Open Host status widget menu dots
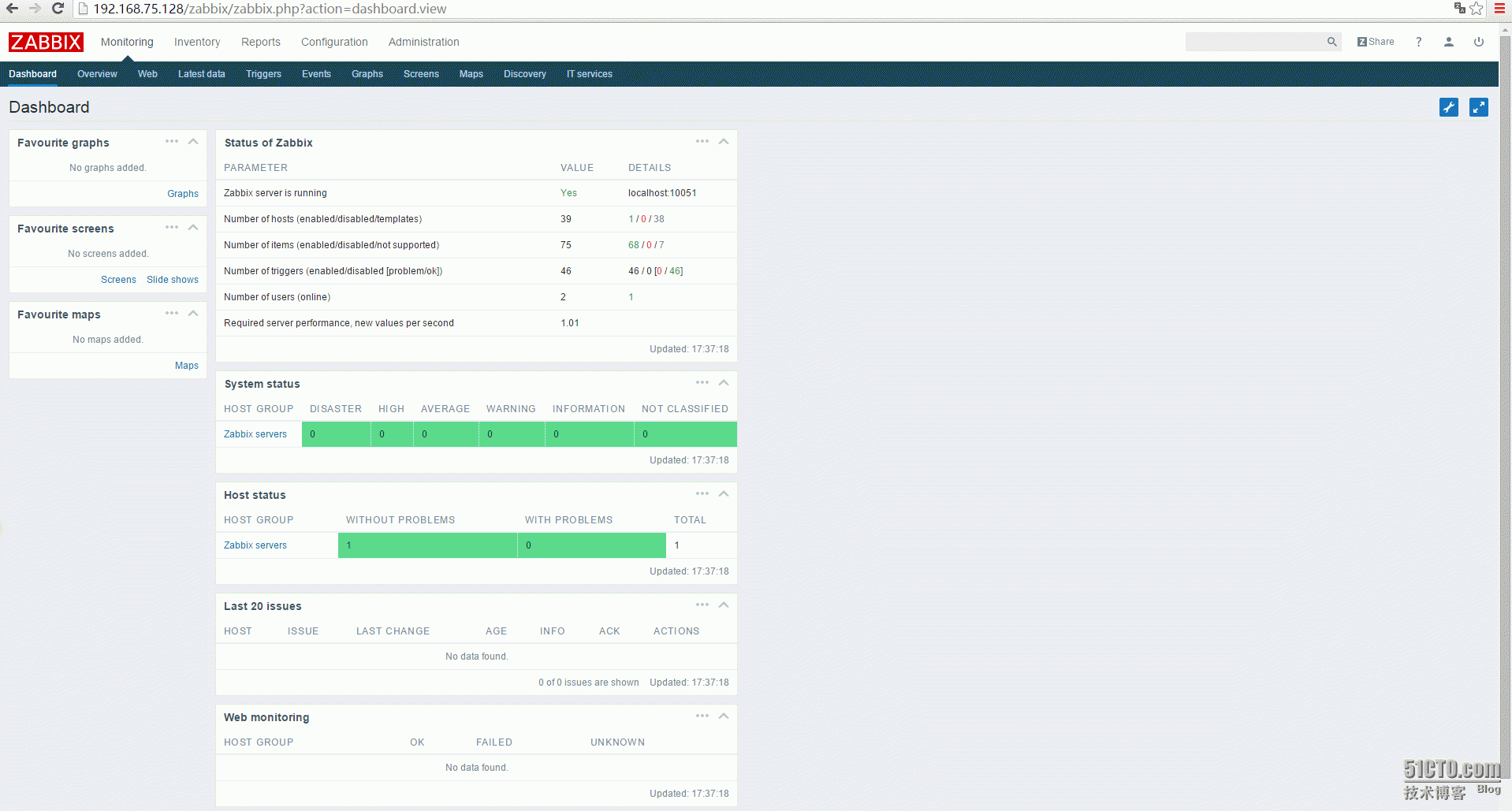This screenshot has height=811, width=1512. [702, 494]
